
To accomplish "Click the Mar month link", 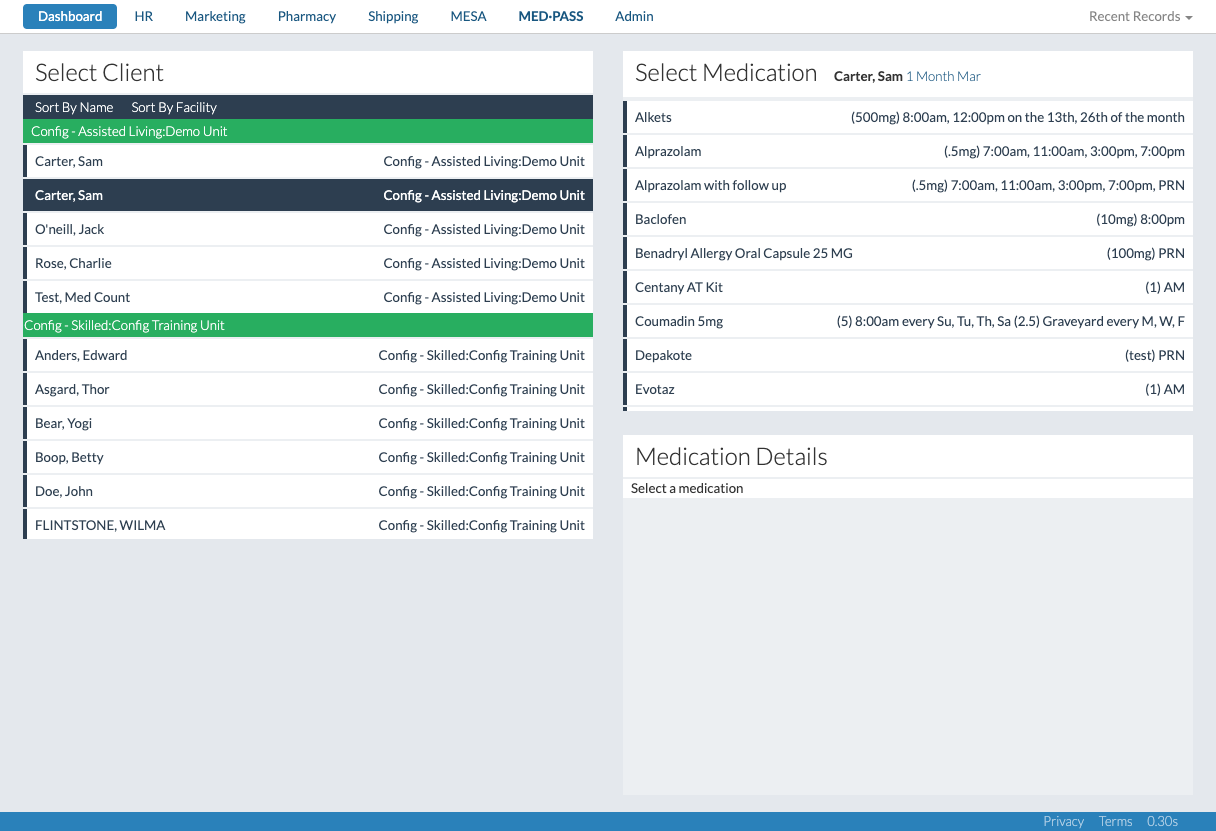I will click(x=969, y=76).
